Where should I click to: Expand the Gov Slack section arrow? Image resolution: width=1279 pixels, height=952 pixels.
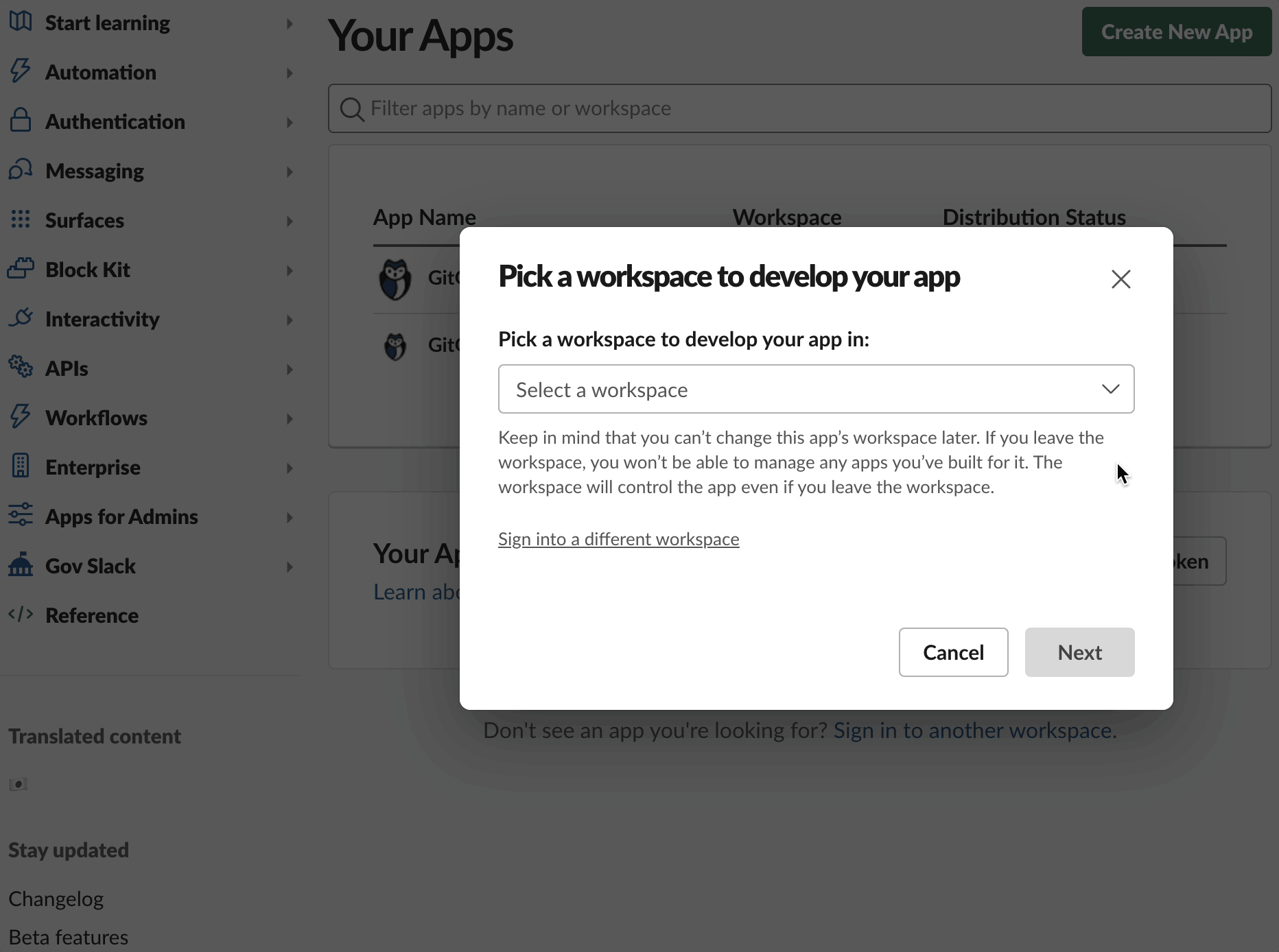coord(290,567)
